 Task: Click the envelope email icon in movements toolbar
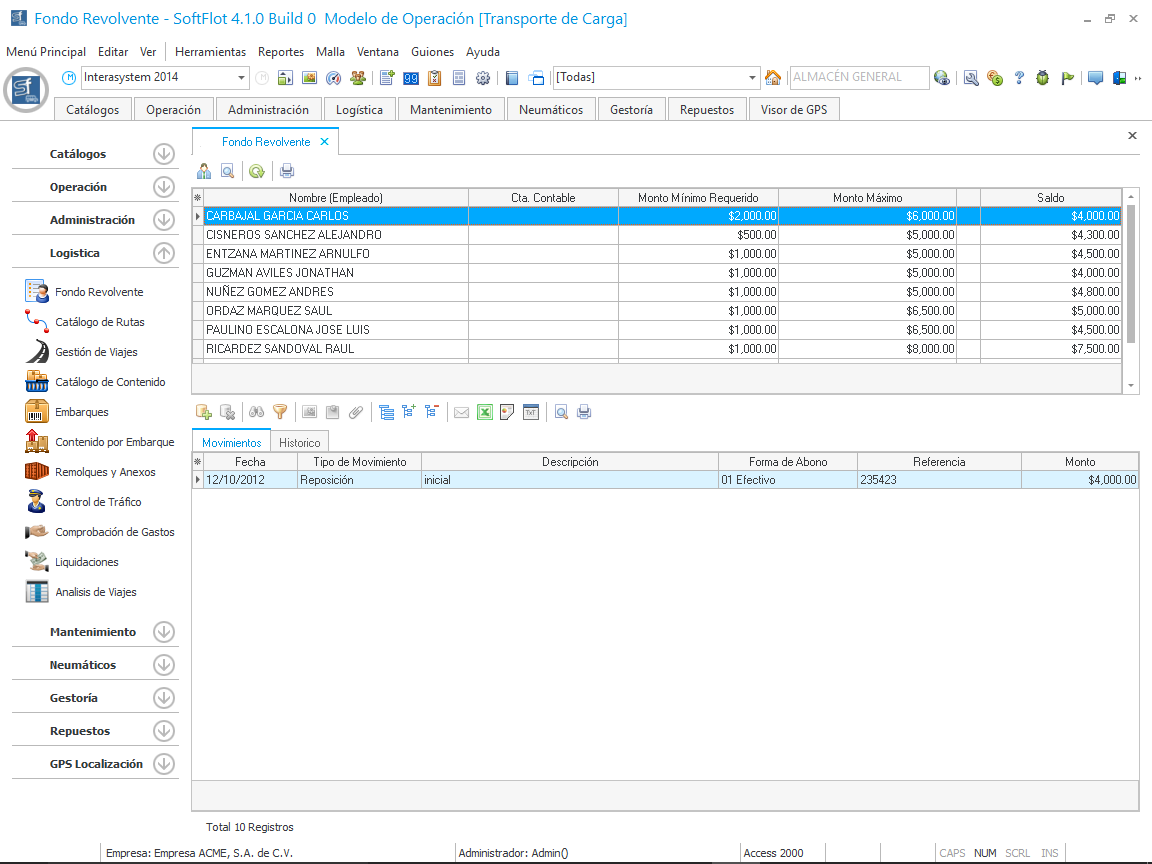[461, 411]
